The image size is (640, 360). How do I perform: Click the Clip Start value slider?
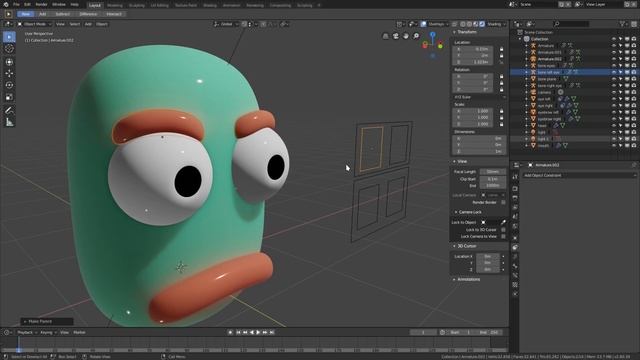(x=493, y=179)
